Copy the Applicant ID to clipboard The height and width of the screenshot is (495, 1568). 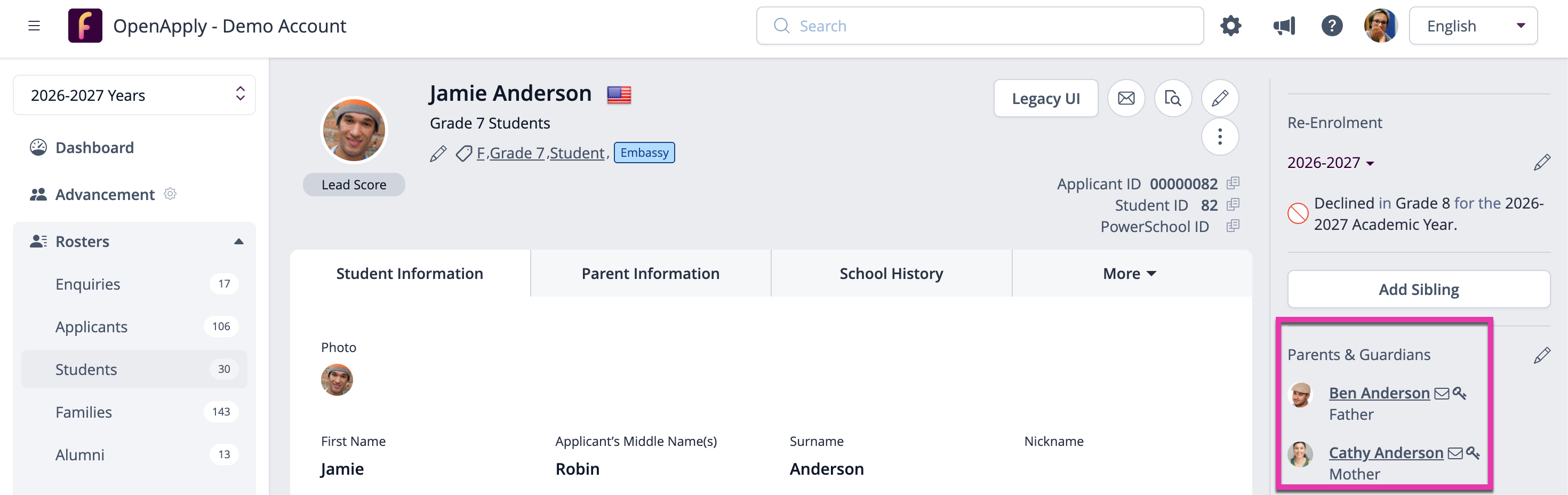[x=1233, y=183]
